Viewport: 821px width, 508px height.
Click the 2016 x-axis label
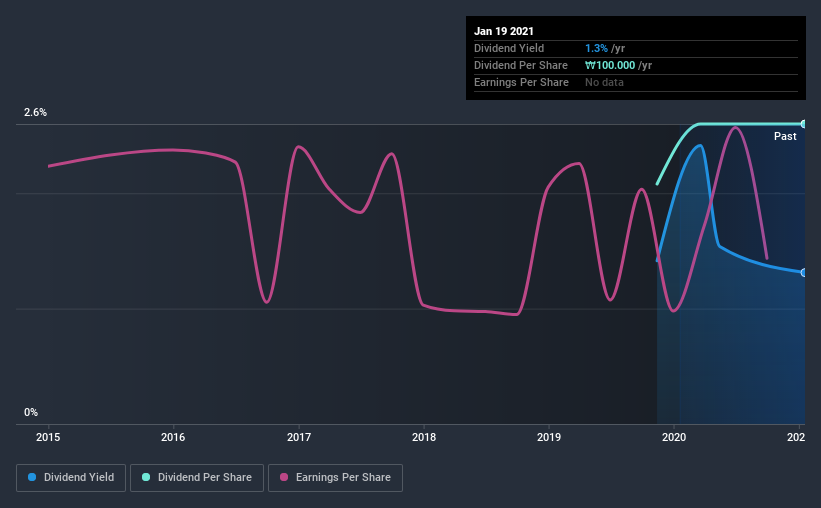point(173,437)
